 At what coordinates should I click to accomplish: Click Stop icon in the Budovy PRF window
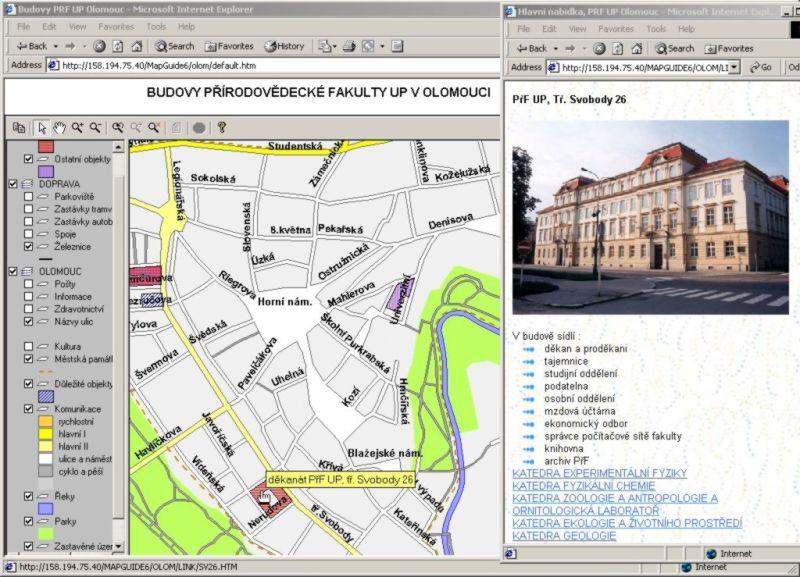[x=99, y=46]
